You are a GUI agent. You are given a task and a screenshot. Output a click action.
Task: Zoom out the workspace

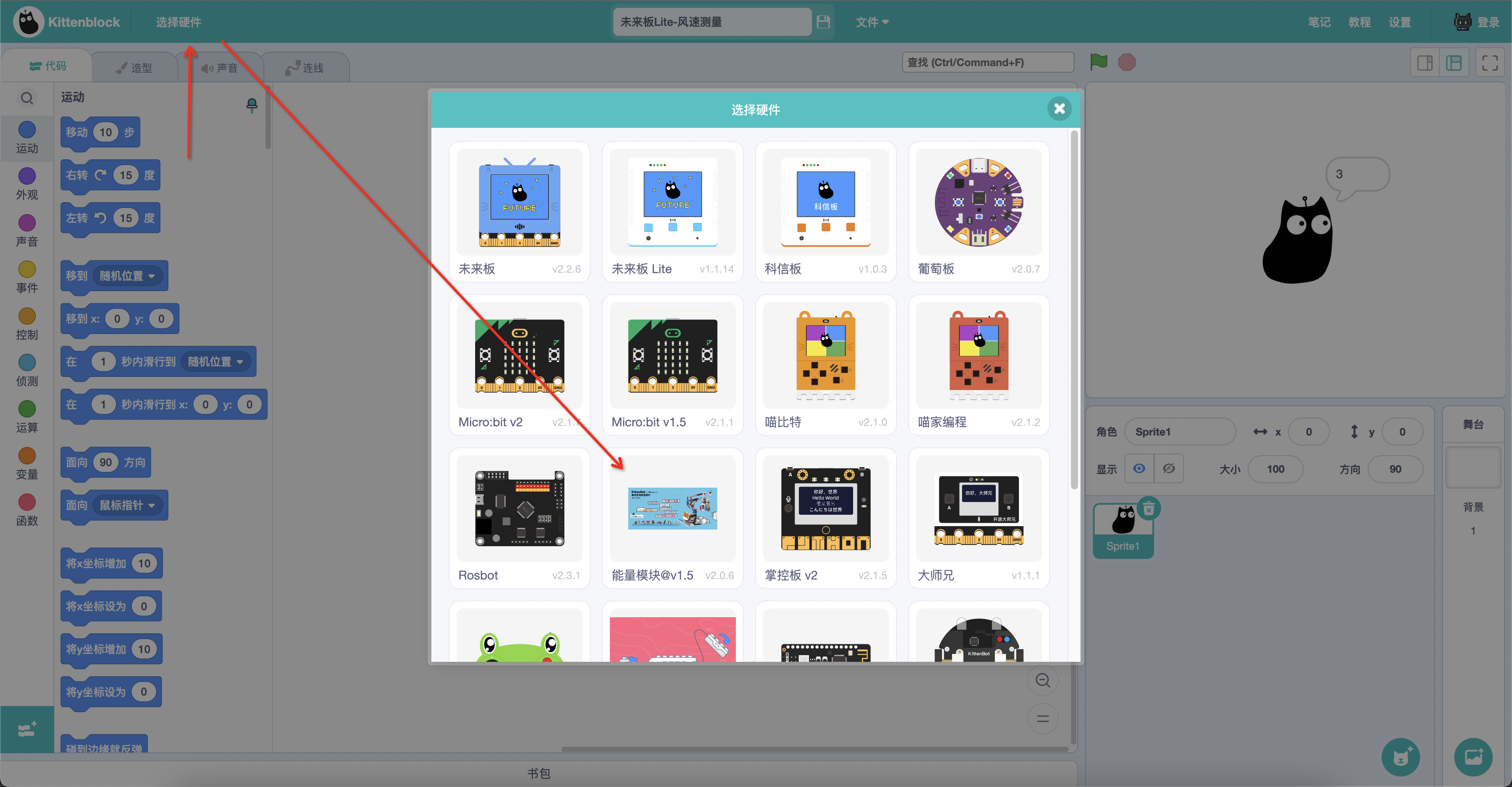click(x=1043, y=680)
